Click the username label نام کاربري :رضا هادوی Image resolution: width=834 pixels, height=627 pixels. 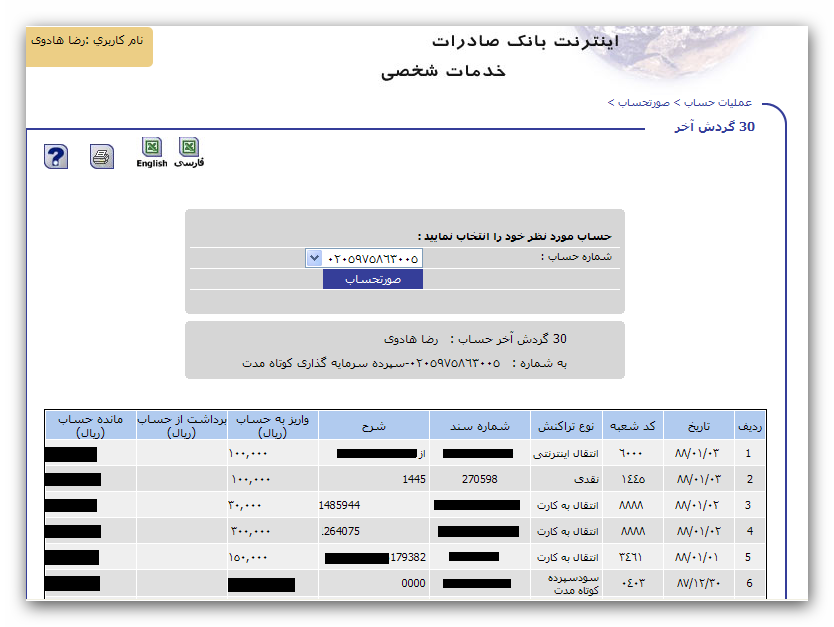click(87, 40)
